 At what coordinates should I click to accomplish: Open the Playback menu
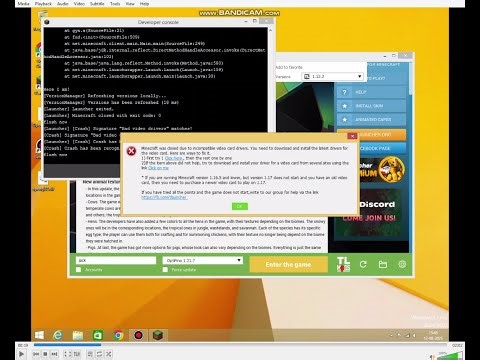click(x=43, y=4)
